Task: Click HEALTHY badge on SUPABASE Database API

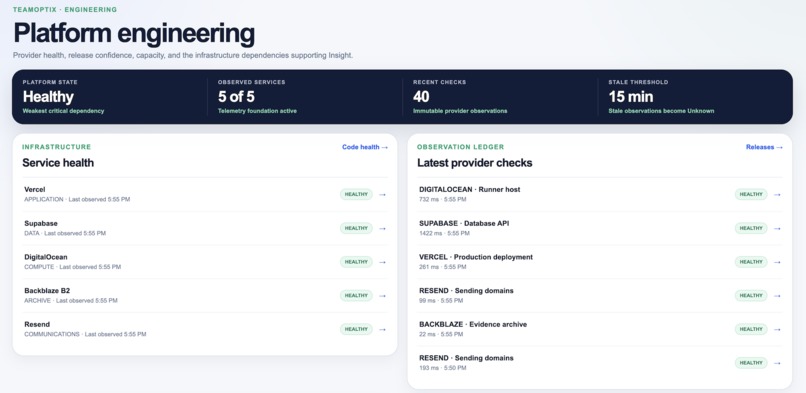Action: coord(751,228)
